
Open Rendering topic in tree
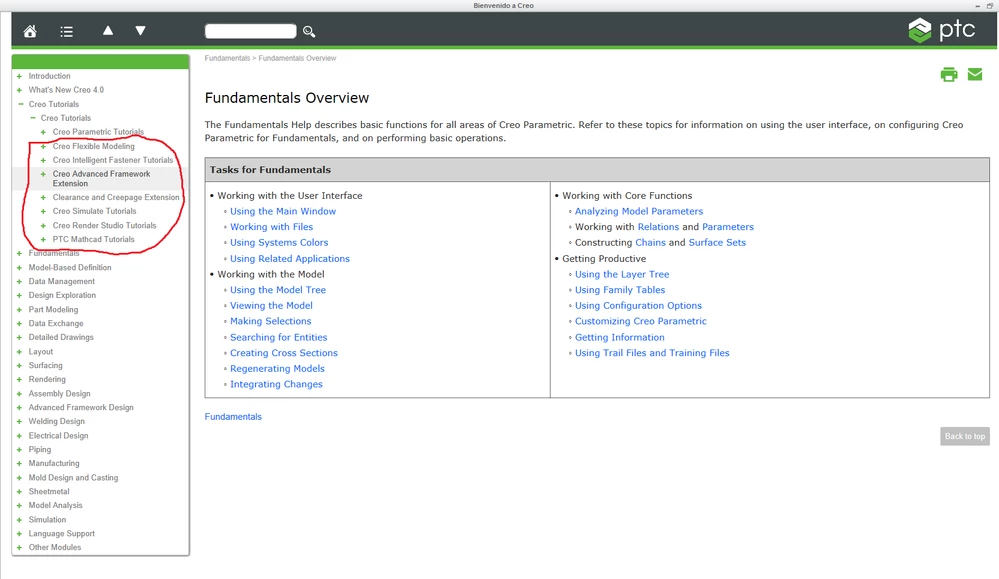pyautogui.click(x=47, y=379)
